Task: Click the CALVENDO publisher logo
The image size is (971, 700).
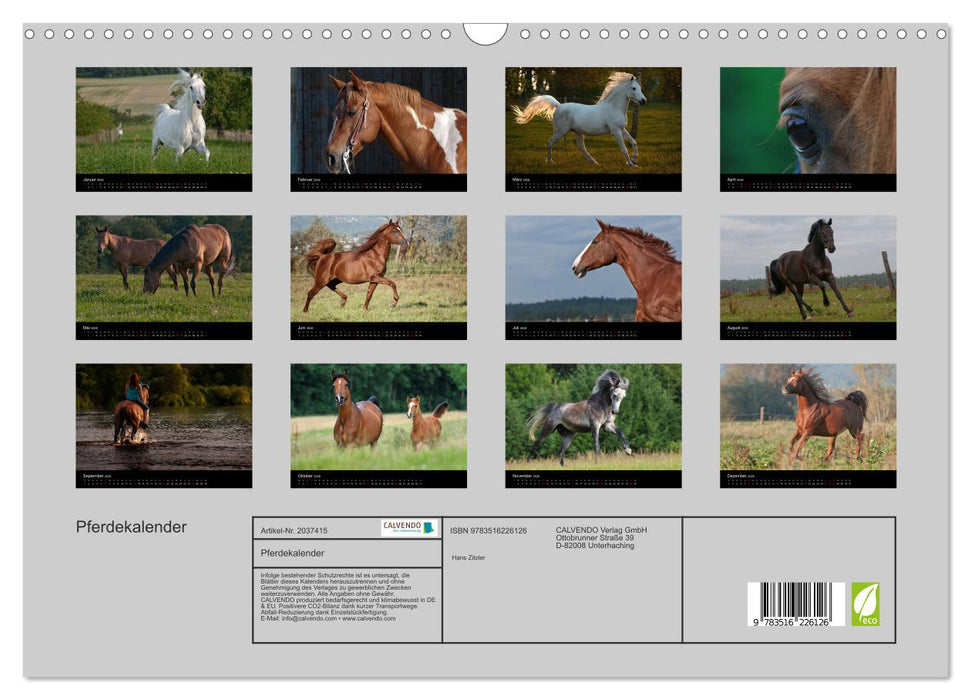Action: tap(409, 528)
